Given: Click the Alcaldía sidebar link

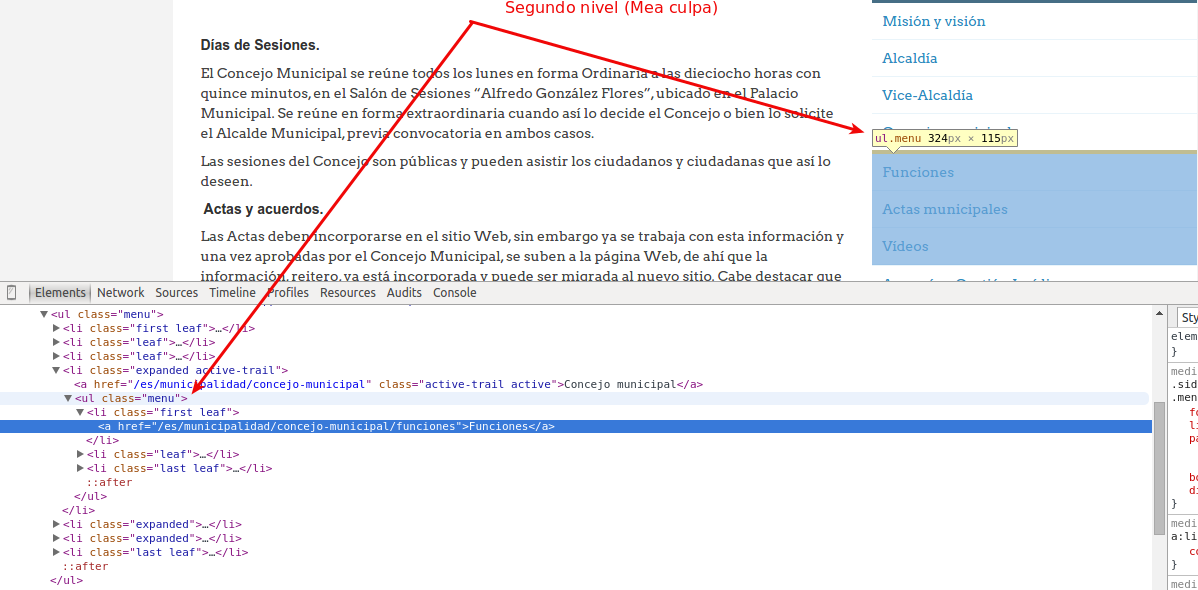Looking at the screenshot, I should point(909,58).
